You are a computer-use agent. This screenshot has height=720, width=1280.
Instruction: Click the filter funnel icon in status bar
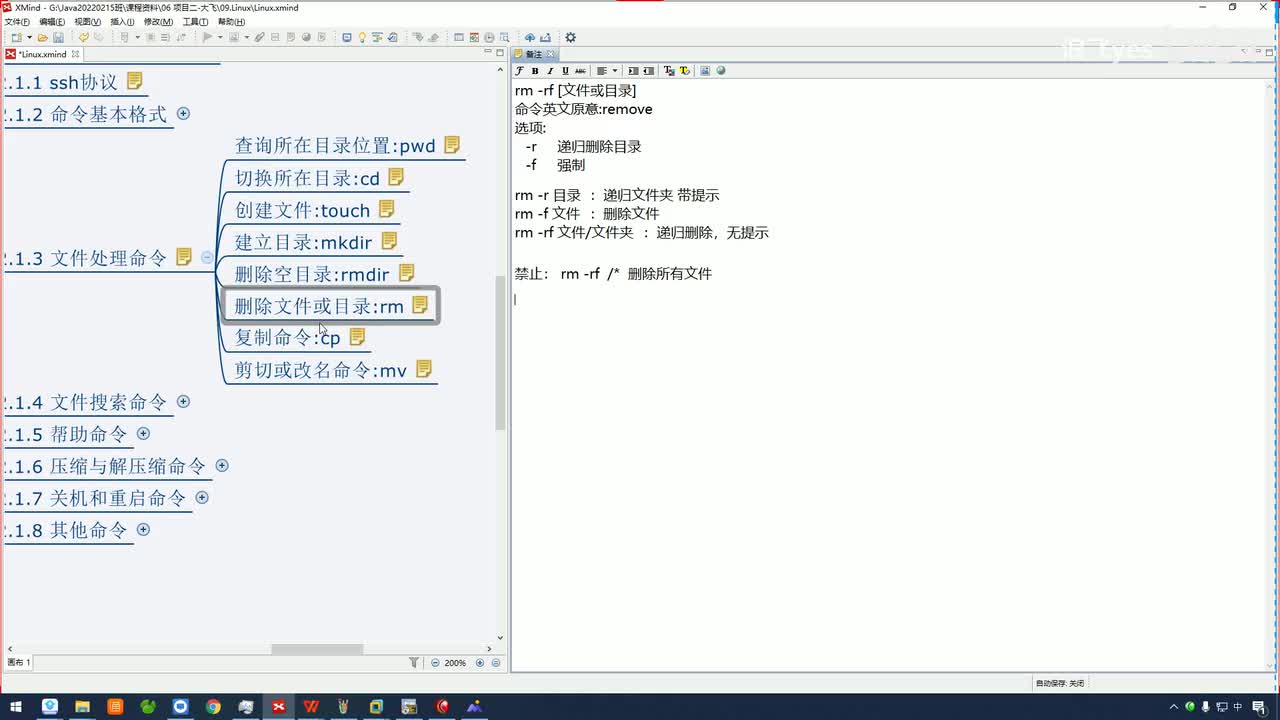tap(414, 662)
